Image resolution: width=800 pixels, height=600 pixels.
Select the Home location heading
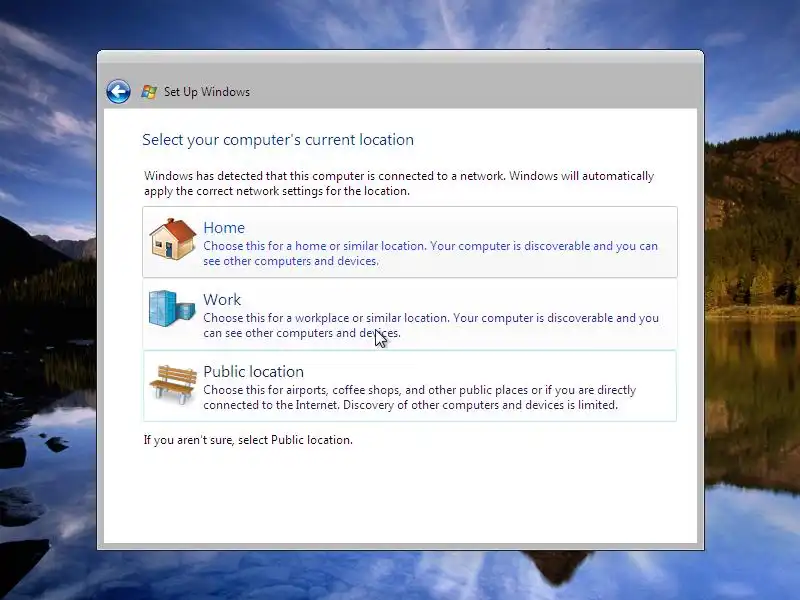224,228
